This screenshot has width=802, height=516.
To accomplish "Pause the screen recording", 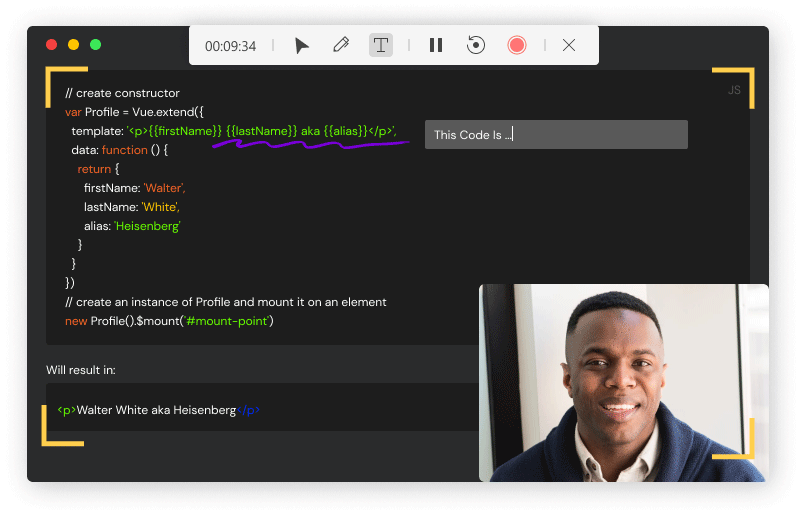I will coord(436,45).
